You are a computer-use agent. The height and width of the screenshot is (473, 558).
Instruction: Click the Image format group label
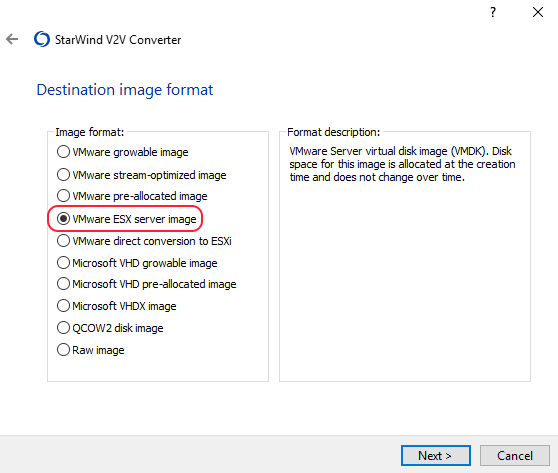click(x=90, y=132)
